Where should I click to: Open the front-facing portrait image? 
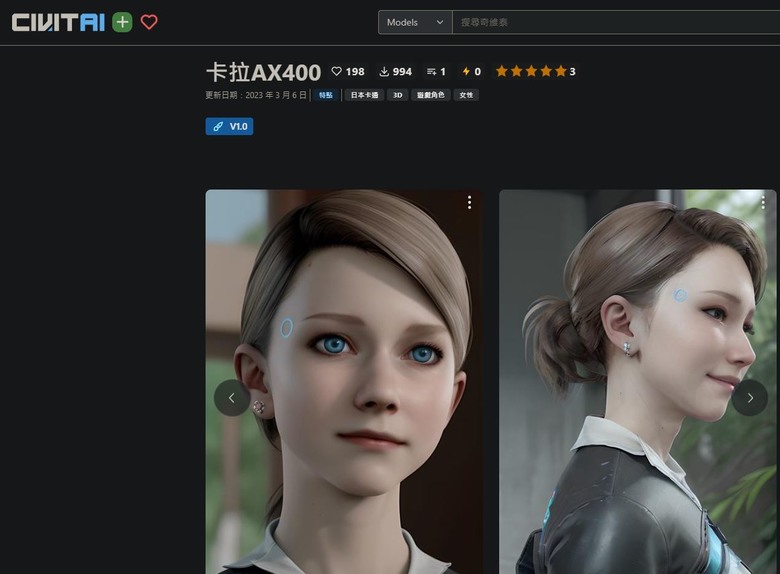(x=344, y=382)
